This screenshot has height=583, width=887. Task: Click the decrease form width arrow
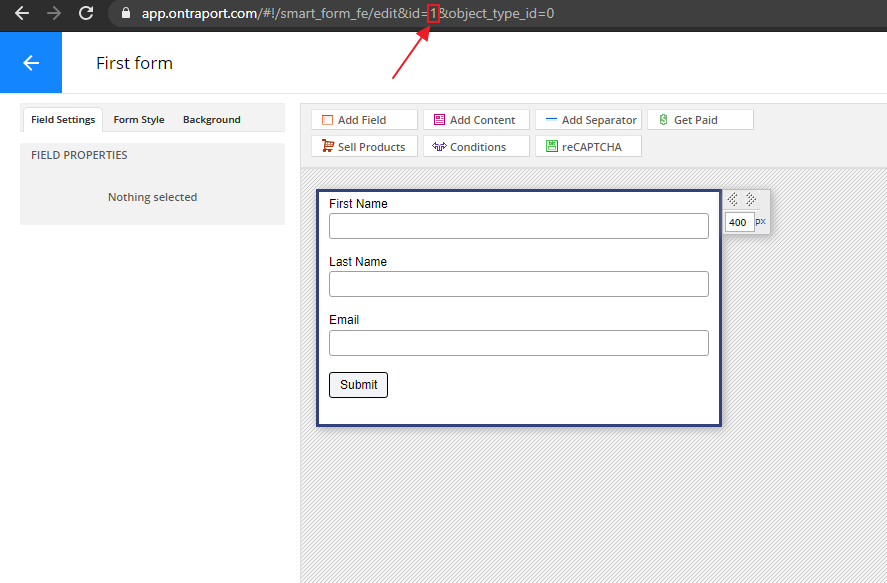tap(733, 200)
